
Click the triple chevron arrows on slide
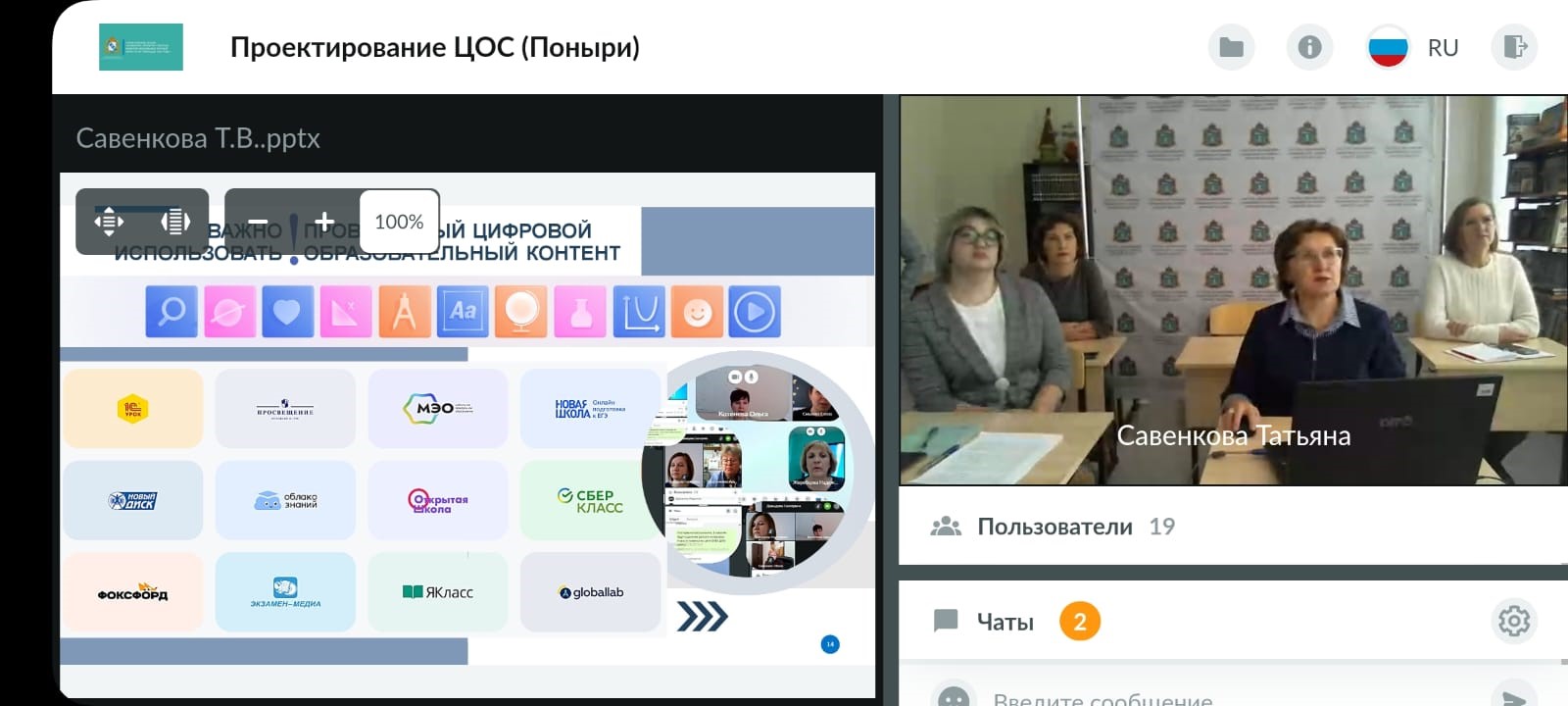pos(703,617)
